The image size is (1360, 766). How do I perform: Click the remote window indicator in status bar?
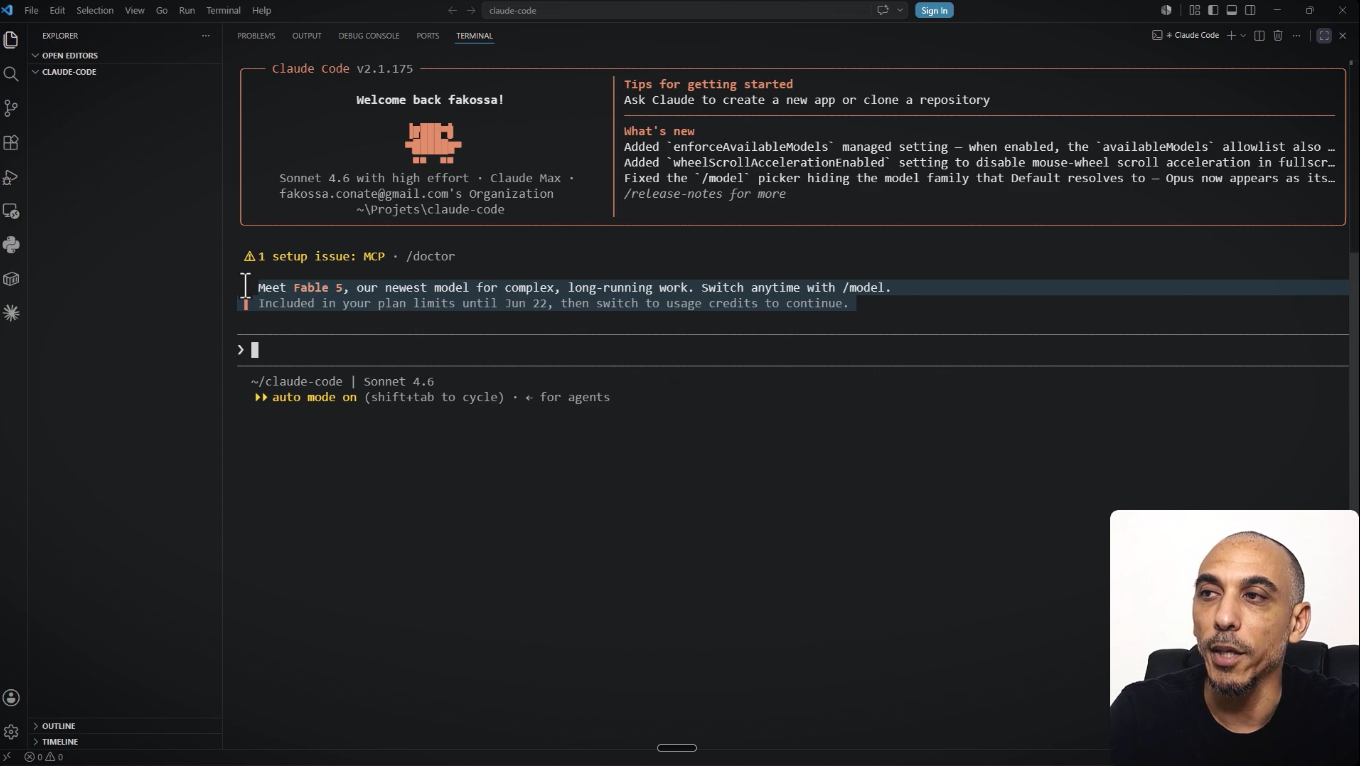pyautogui.click(x=7, y=757)
